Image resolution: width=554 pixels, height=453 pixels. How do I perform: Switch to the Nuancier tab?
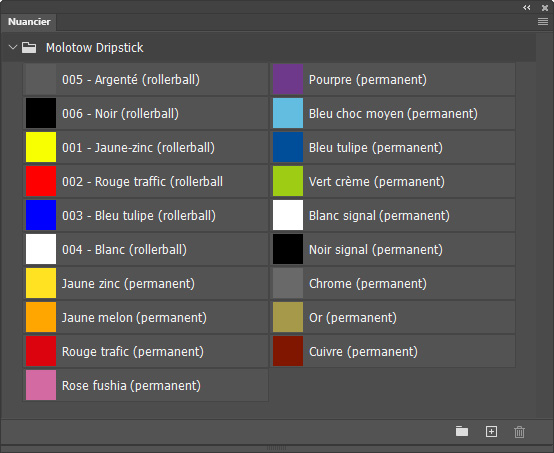29,22
